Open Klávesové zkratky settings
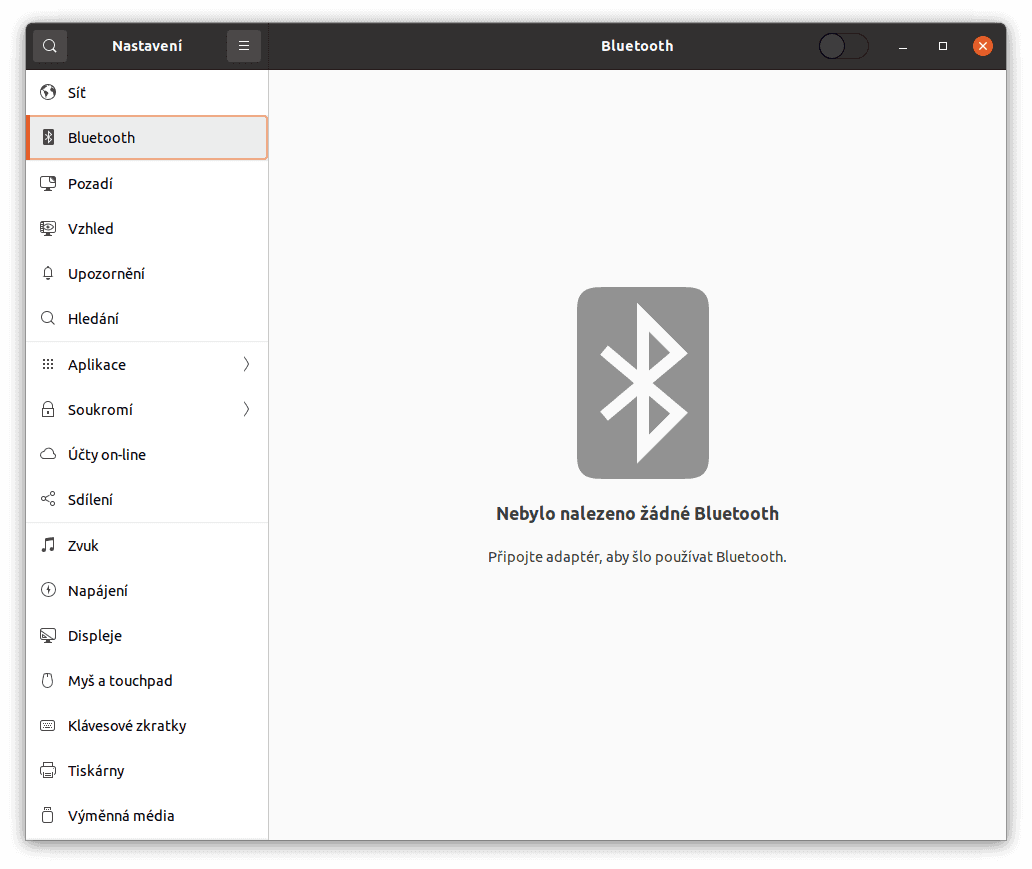 tap(147, 725)
